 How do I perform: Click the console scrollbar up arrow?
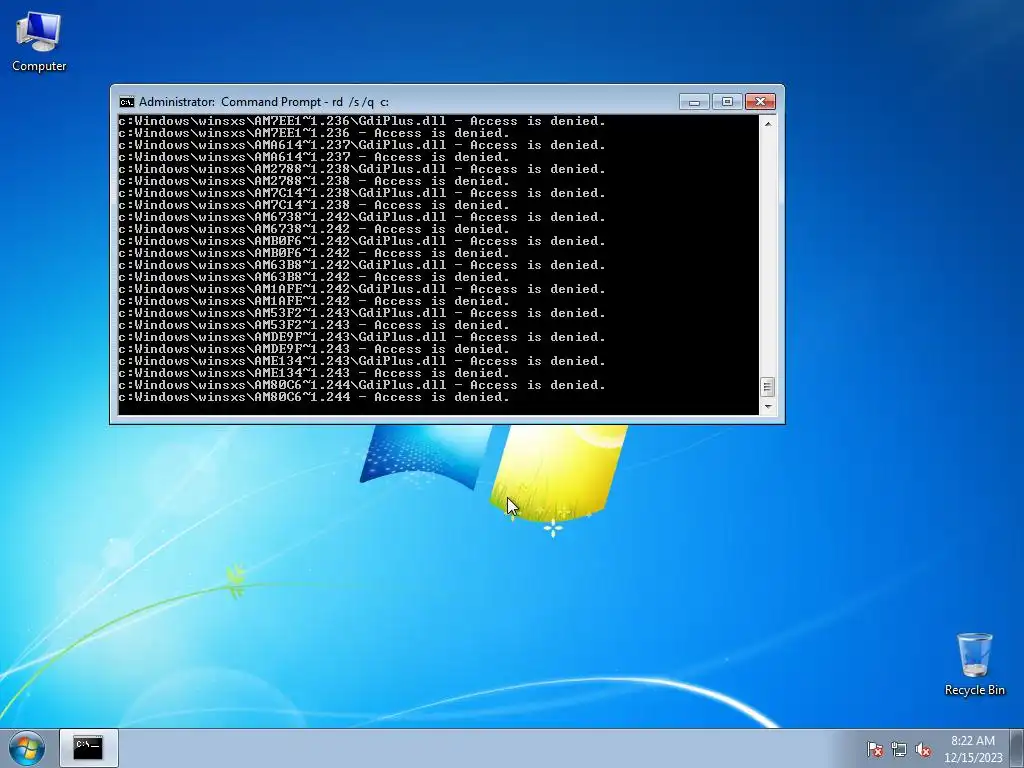768,123
